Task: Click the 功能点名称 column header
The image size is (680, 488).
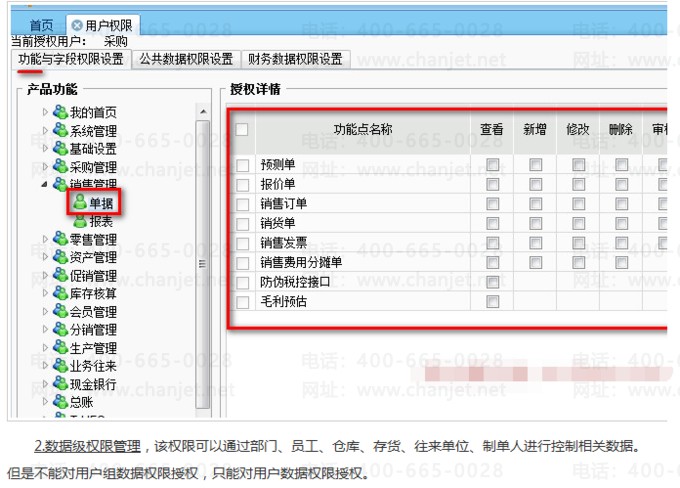Action: [363, 129]
